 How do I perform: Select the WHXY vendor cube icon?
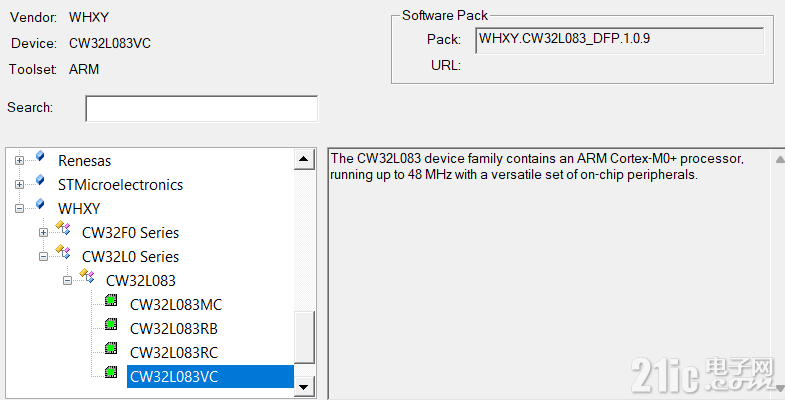pyautogui.click(x=40, y=204)
